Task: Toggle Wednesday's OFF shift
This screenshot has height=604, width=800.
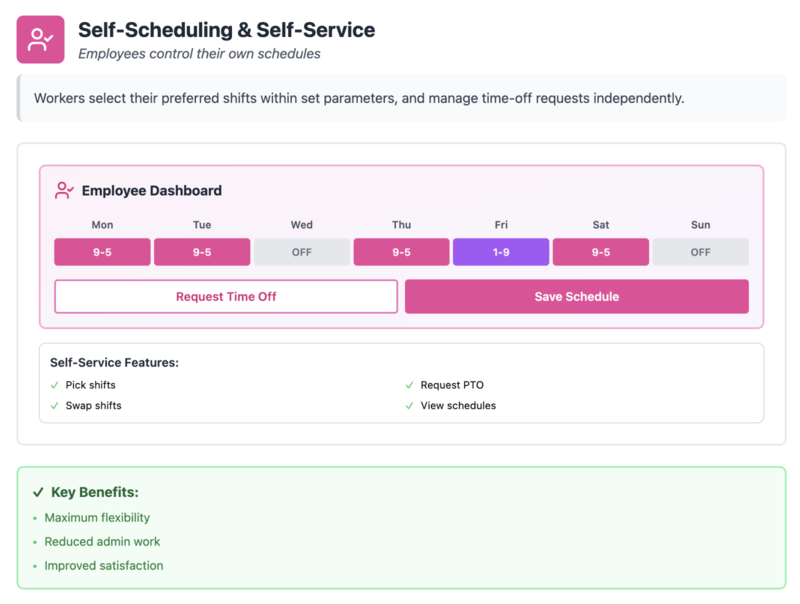Action: click(x=301, y=252)
